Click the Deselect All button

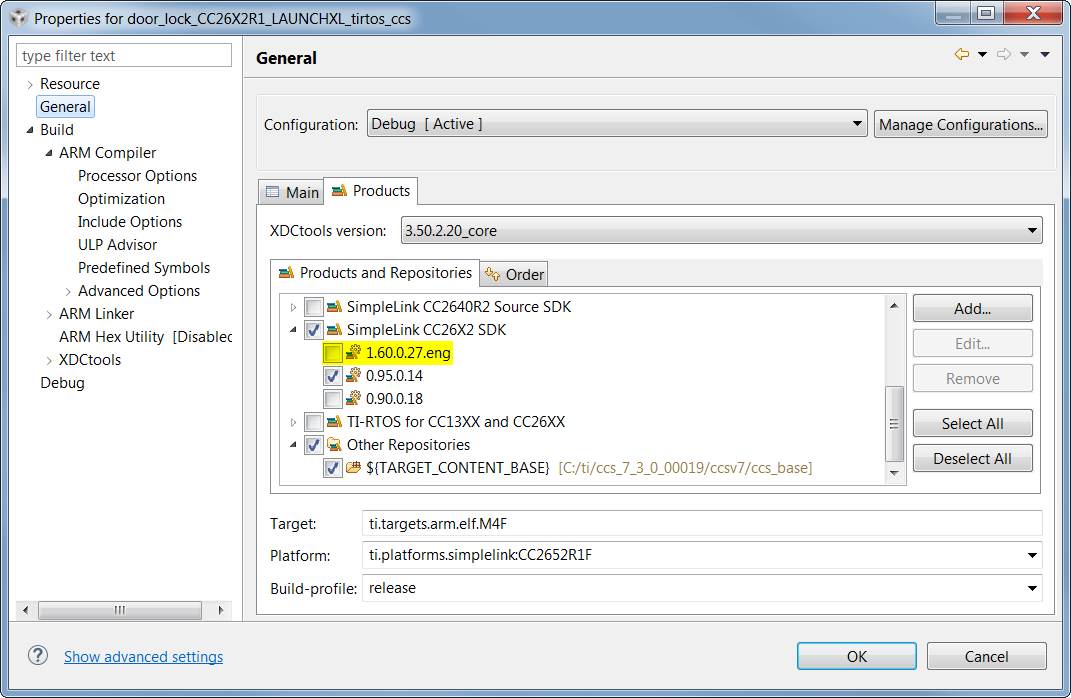pyautogui.click(x=972, y=459)
